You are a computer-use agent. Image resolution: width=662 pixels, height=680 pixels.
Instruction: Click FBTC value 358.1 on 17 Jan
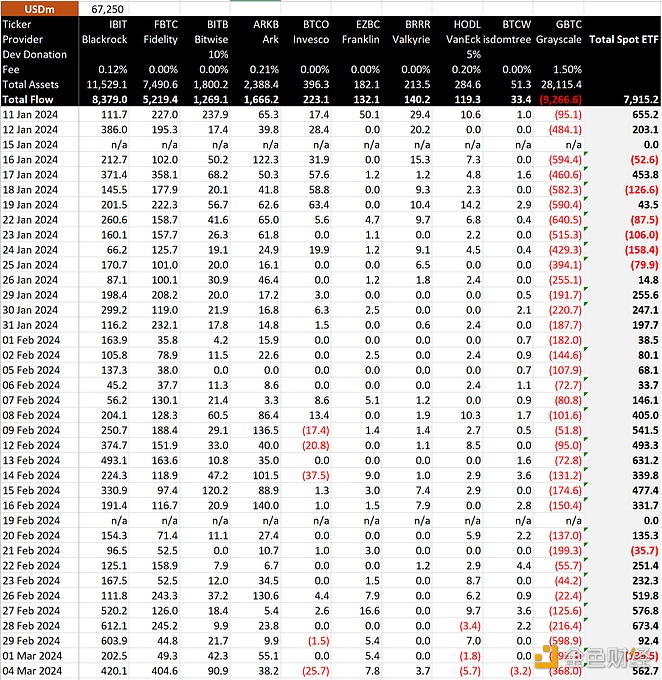coord(165,175)
